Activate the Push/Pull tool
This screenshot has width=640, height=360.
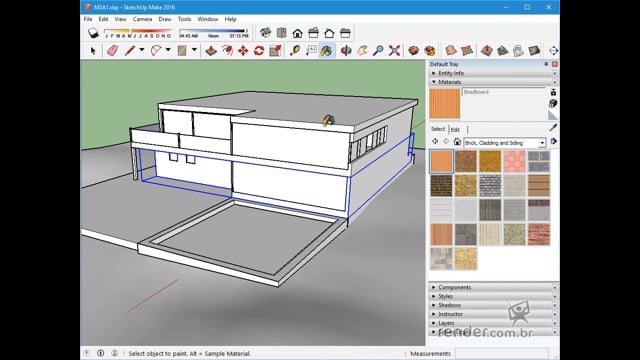tap(211, 51)
